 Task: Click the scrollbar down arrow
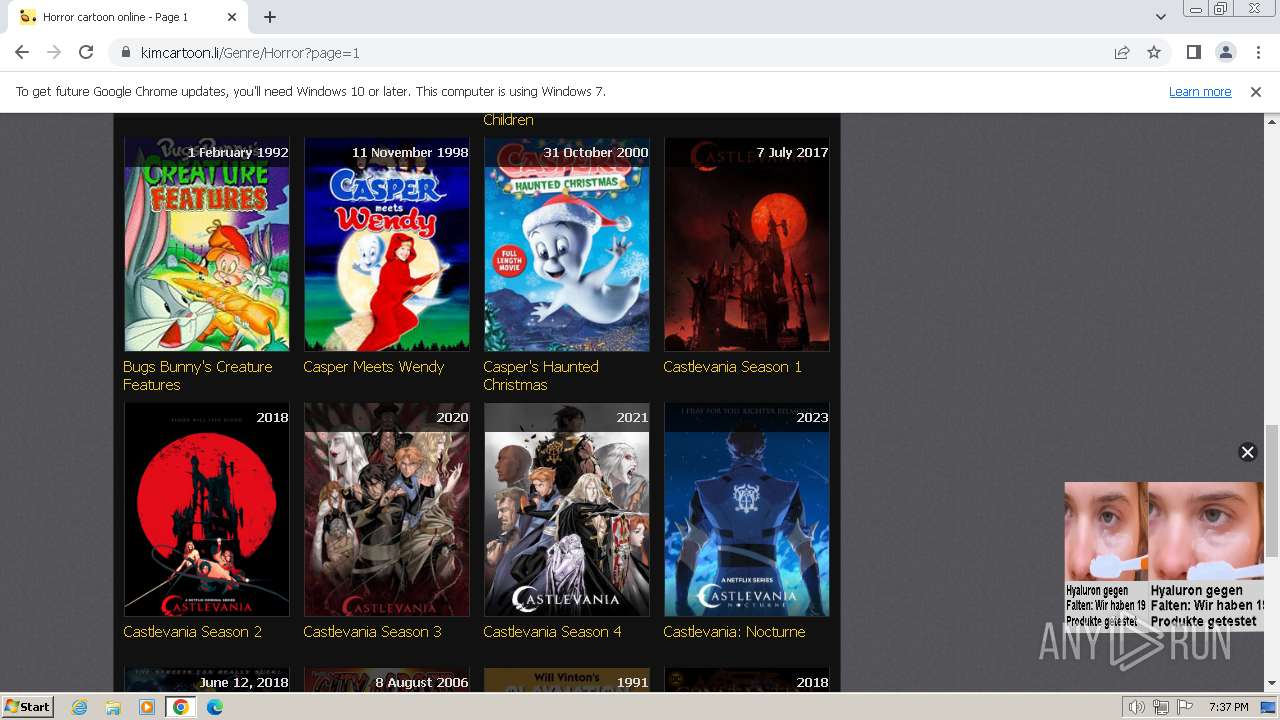[x=1272, y=683]
